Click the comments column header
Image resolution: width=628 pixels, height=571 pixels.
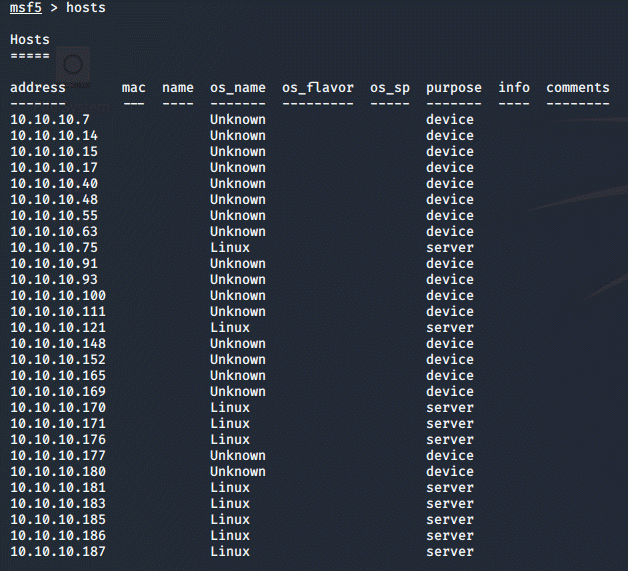point(578,88)
